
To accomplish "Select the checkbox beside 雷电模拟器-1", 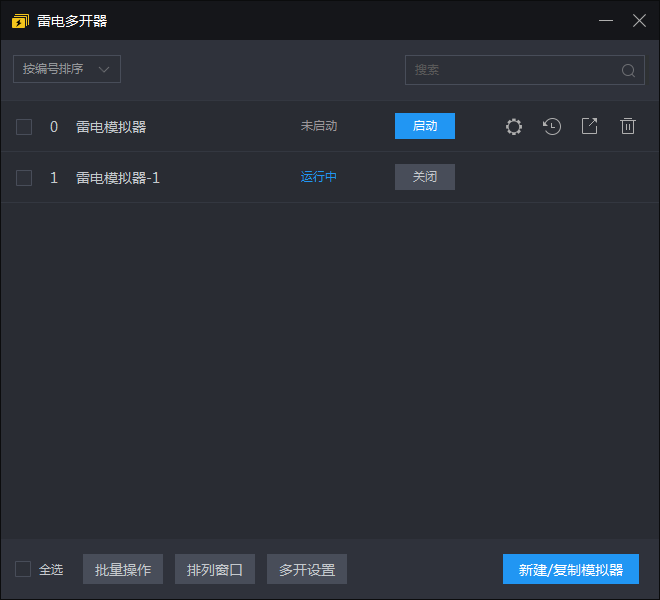I will coord(24,178).
